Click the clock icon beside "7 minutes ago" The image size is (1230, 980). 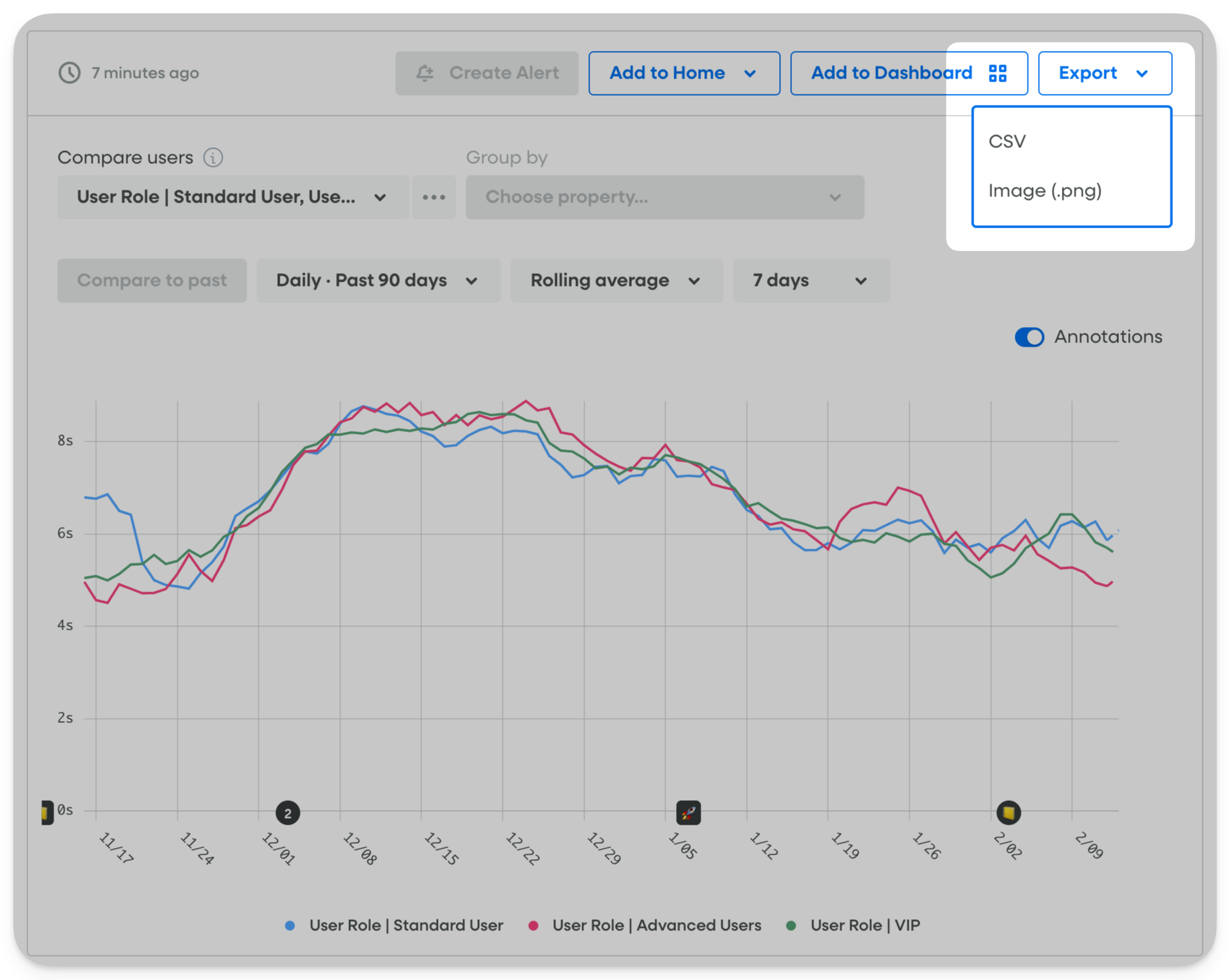tap(69, 72)
